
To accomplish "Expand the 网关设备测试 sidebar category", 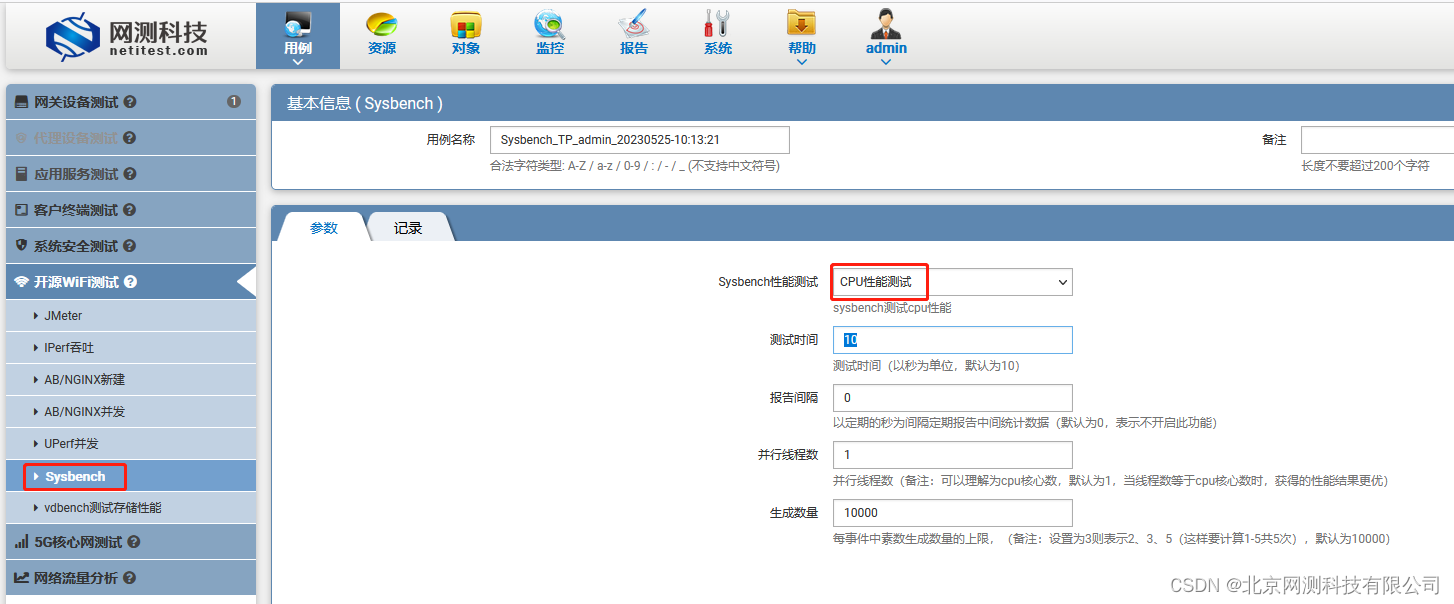I will click(x=131, y=102).
